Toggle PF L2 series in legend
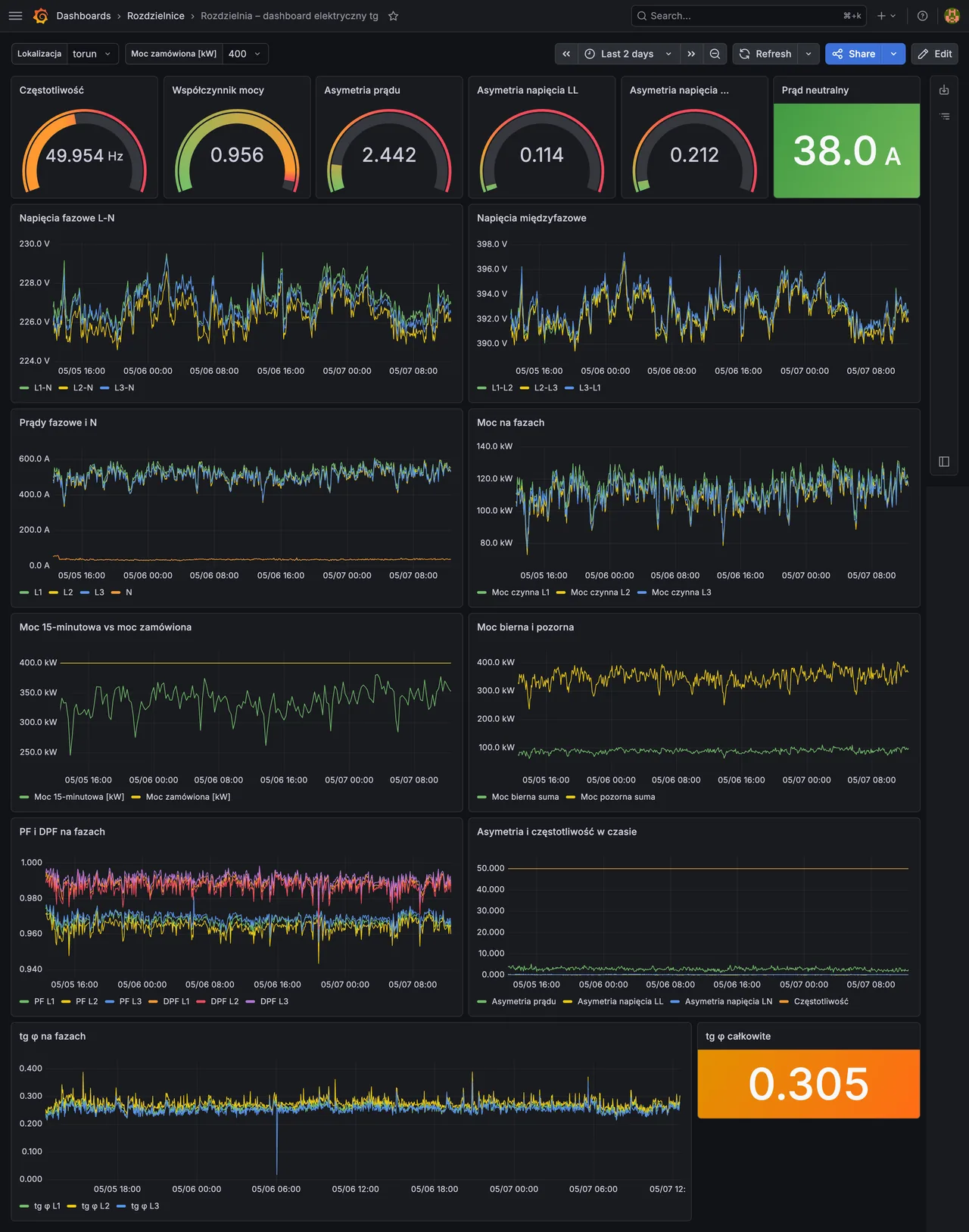This screenshot has height=1232, width=969. point(87,1001)
